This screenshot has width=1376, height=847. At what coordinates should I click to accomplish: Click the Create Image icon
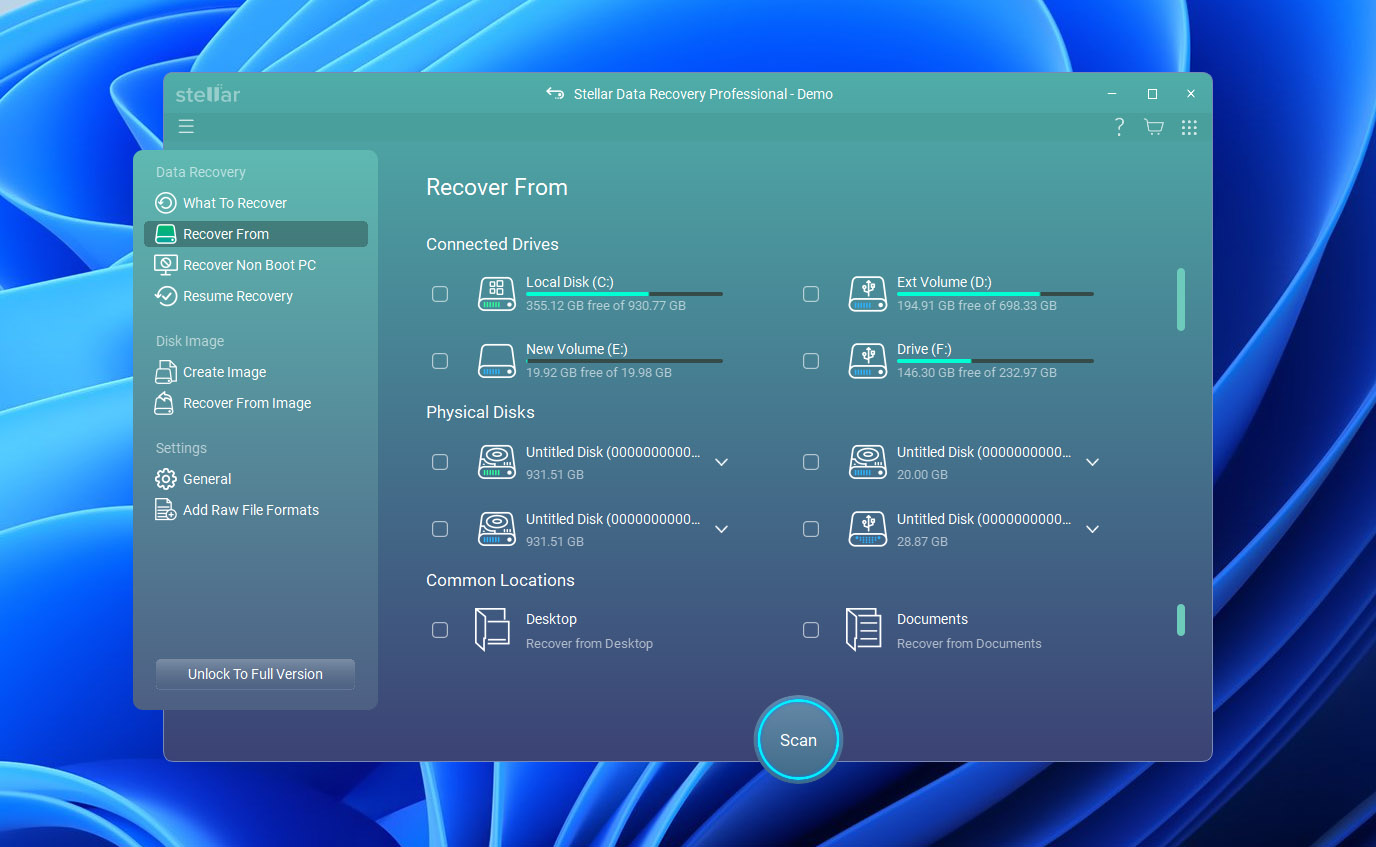166,372
